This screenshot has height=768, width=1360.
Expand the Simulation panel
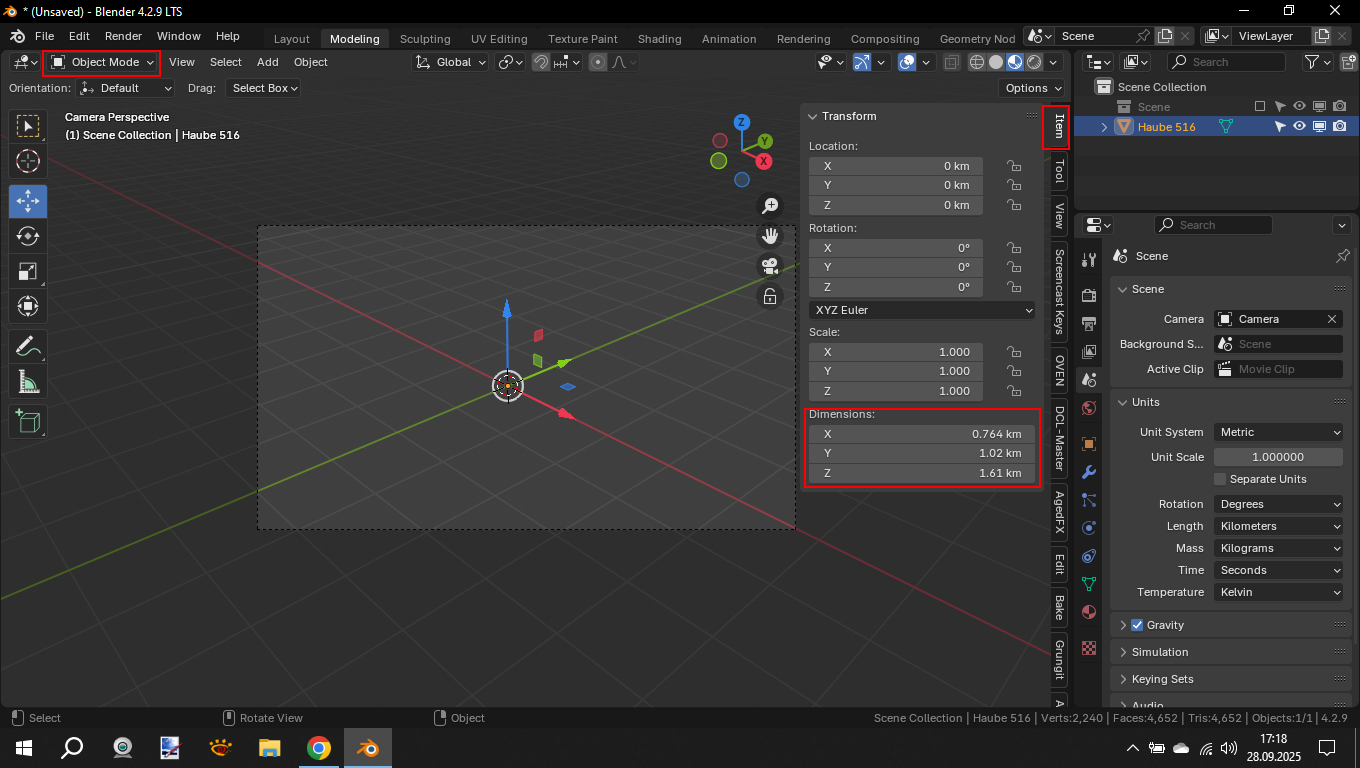click(1160, 652)
